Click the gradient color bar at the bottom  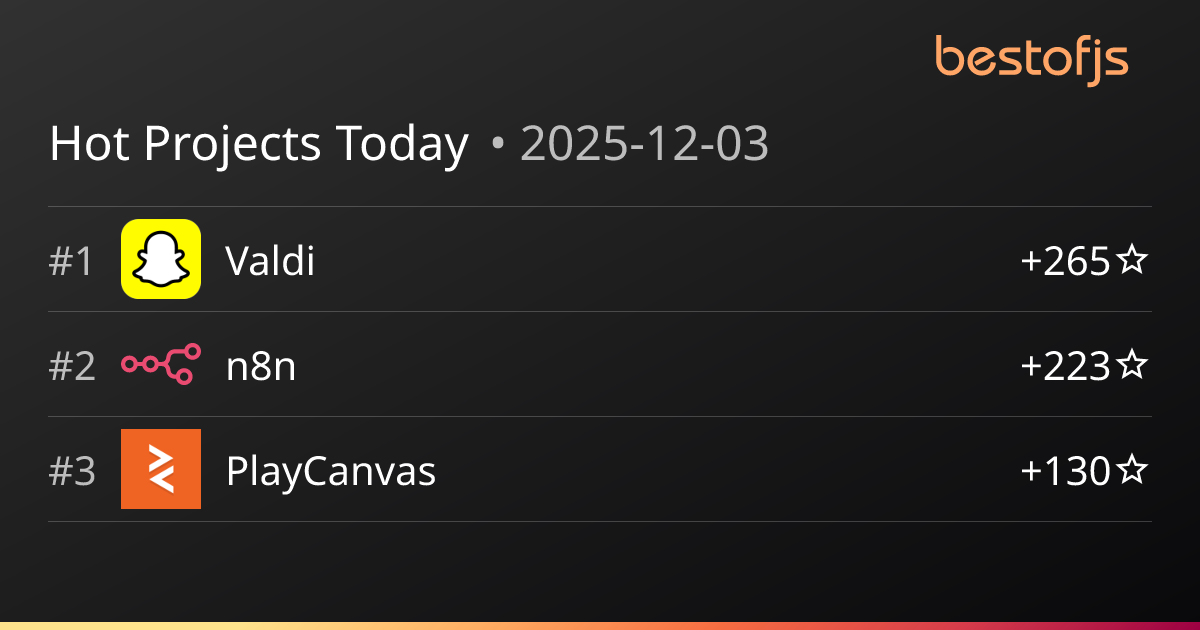click(600, 625)
